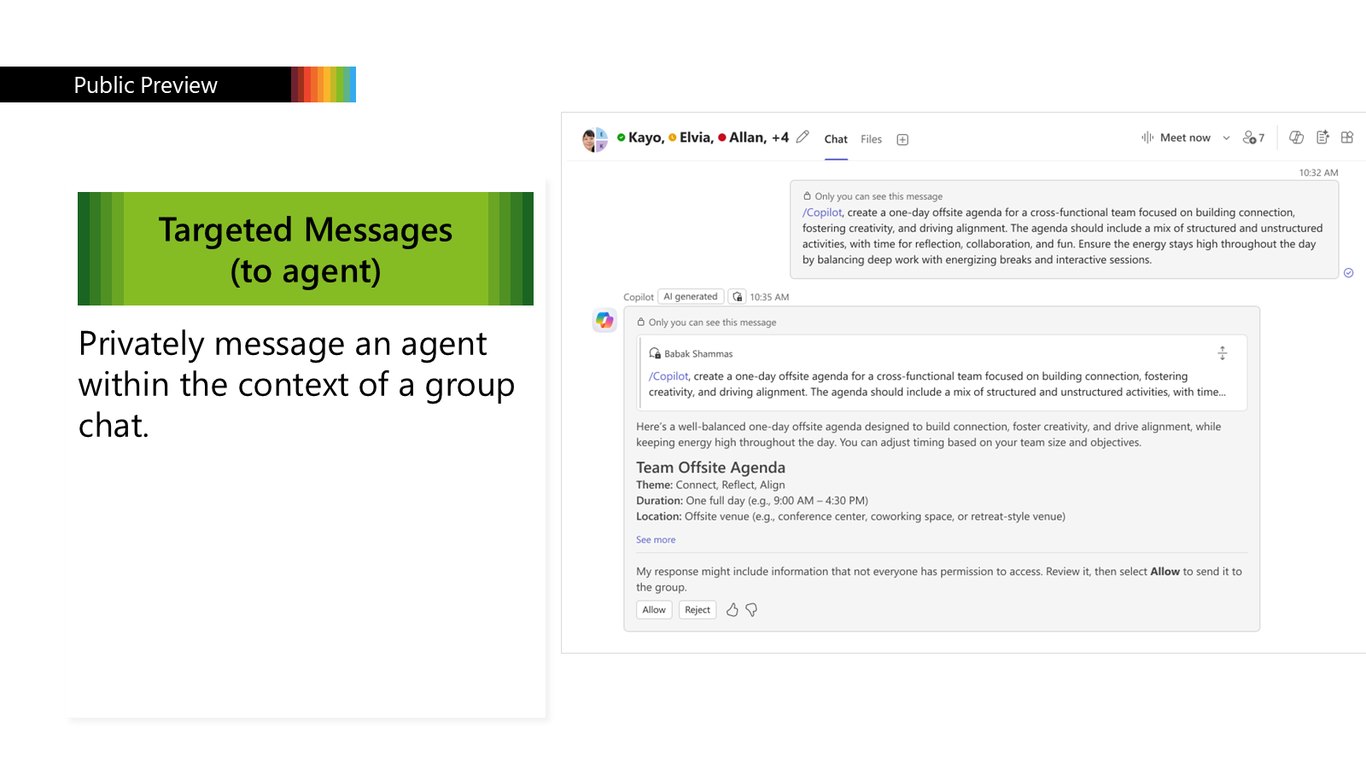The width and height of the screenshot is (1366, 768).
Task: Expand the quoted Babak Shammas message
Action: (x=1222, y=353)
